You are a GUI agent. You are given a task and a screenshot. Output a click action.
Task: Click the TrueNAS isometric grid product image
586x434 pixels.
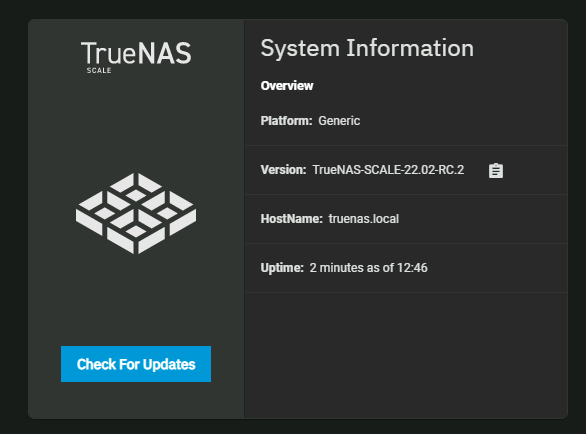pos(136,213)
